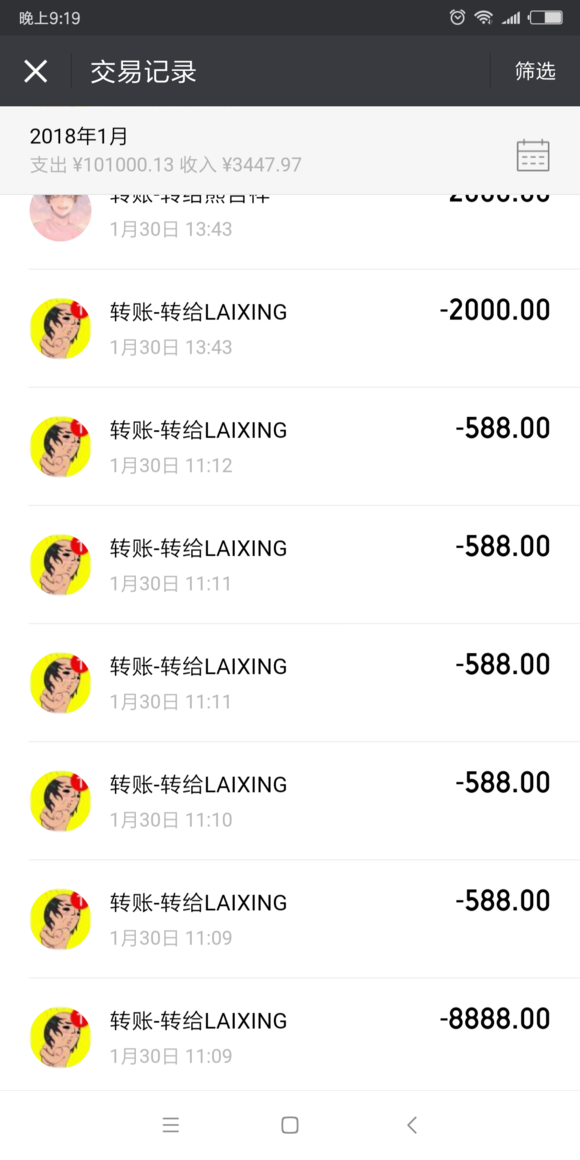
Task: Open the calendar month picker icon
Action: coord(533,155)
